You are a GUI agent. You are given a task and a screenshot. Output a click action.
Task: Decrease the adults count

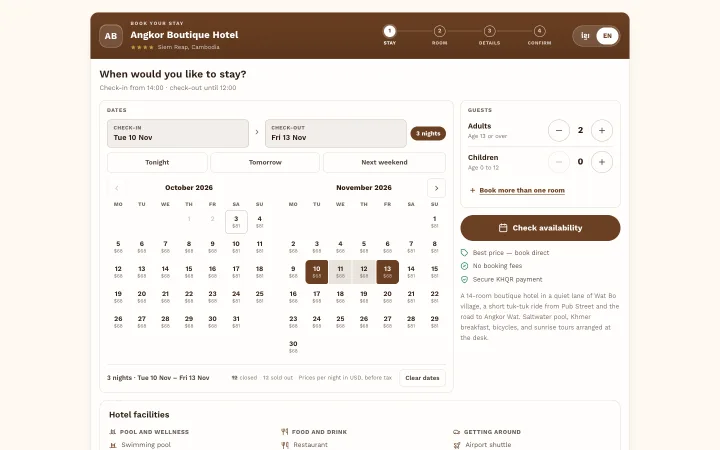click(559, 130)
